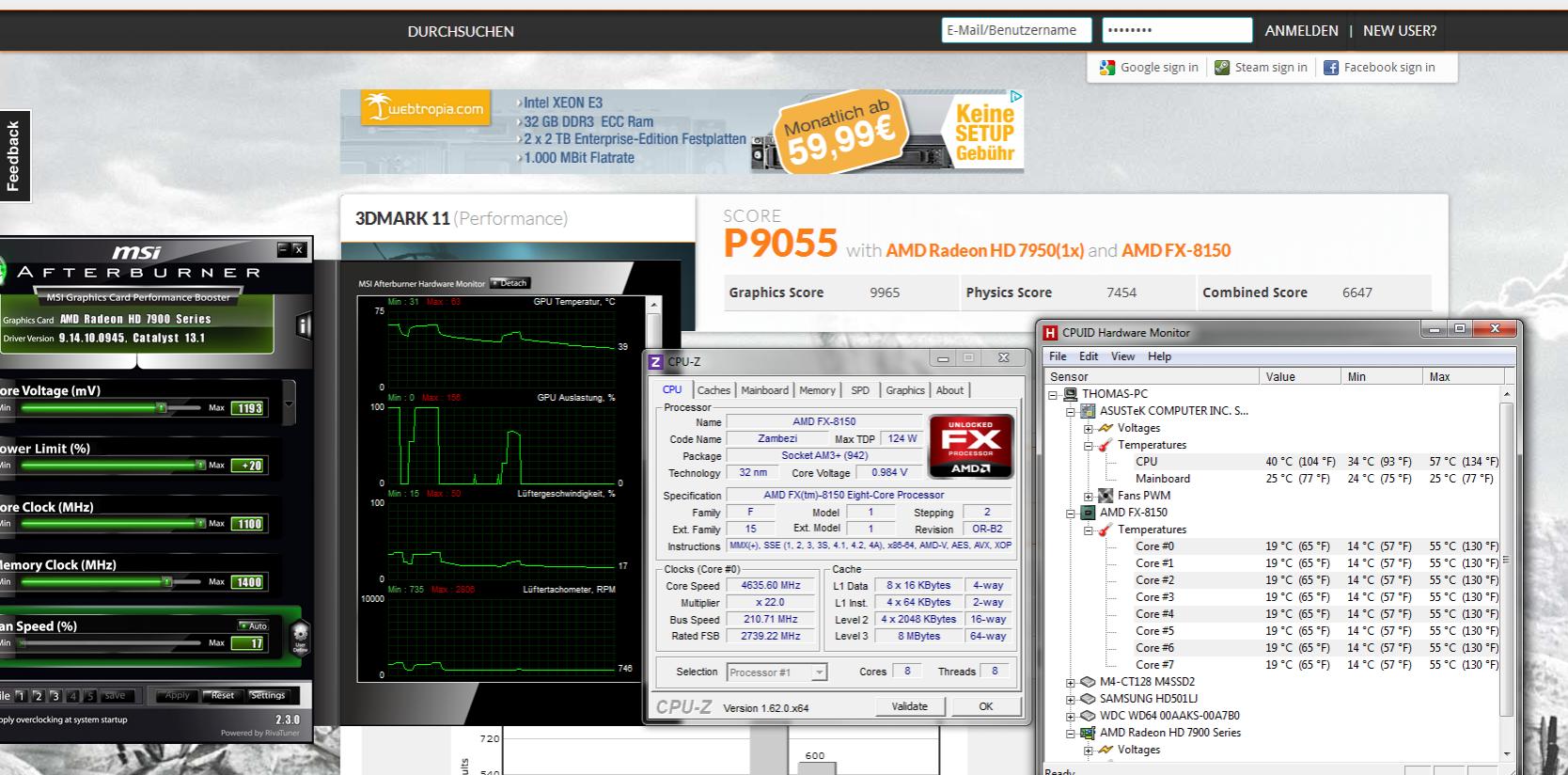Switch to the CPU-Z Caches tab

(713, 390)
